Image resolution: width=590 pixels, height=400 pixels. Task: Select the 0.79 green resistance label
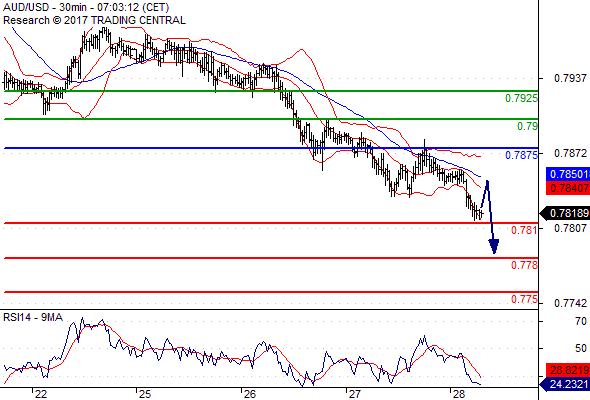click(527, 126)
